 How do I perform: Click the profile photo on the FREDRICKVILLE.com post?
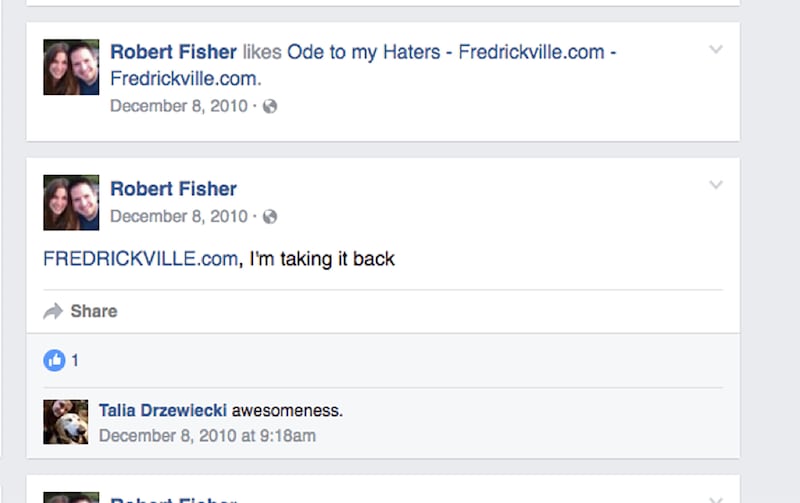tap(71, 203)
